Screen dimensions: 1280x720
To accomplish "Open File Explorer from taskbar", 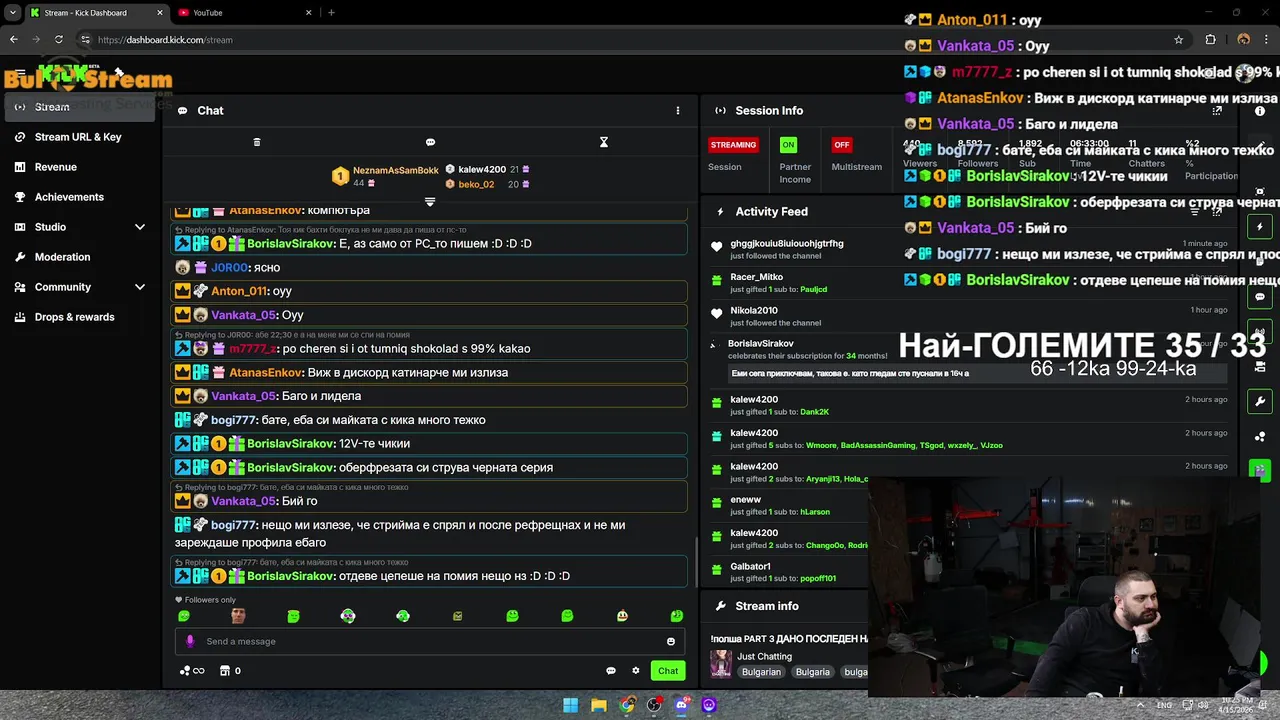I will (x=598, y=705).
